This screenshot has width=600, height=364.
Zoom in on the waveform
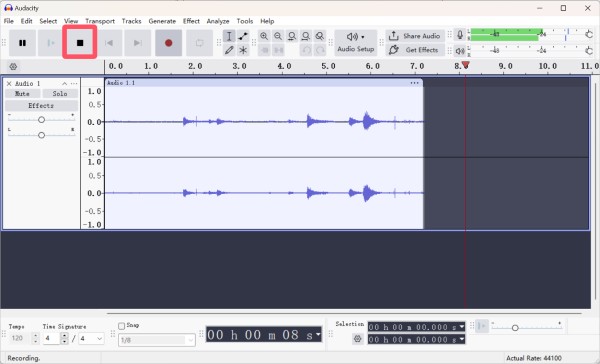[264, 36]
